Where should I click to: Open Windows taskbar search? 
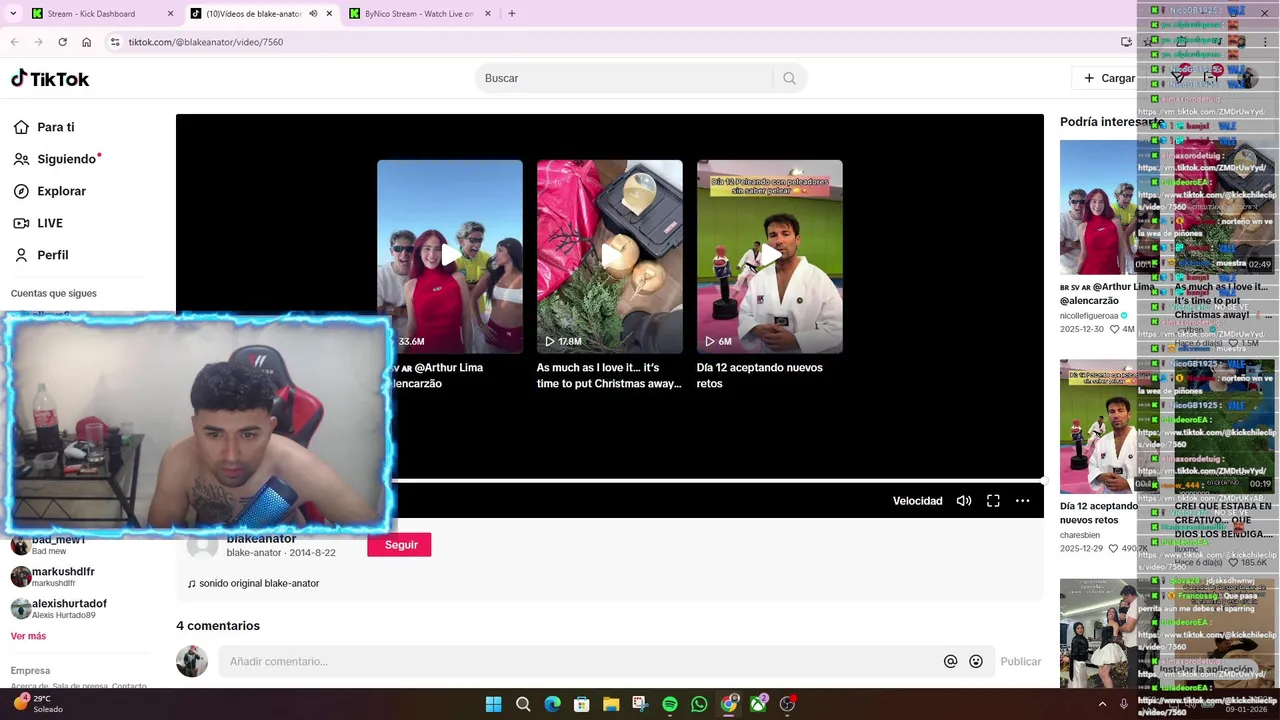coord(523,704)
